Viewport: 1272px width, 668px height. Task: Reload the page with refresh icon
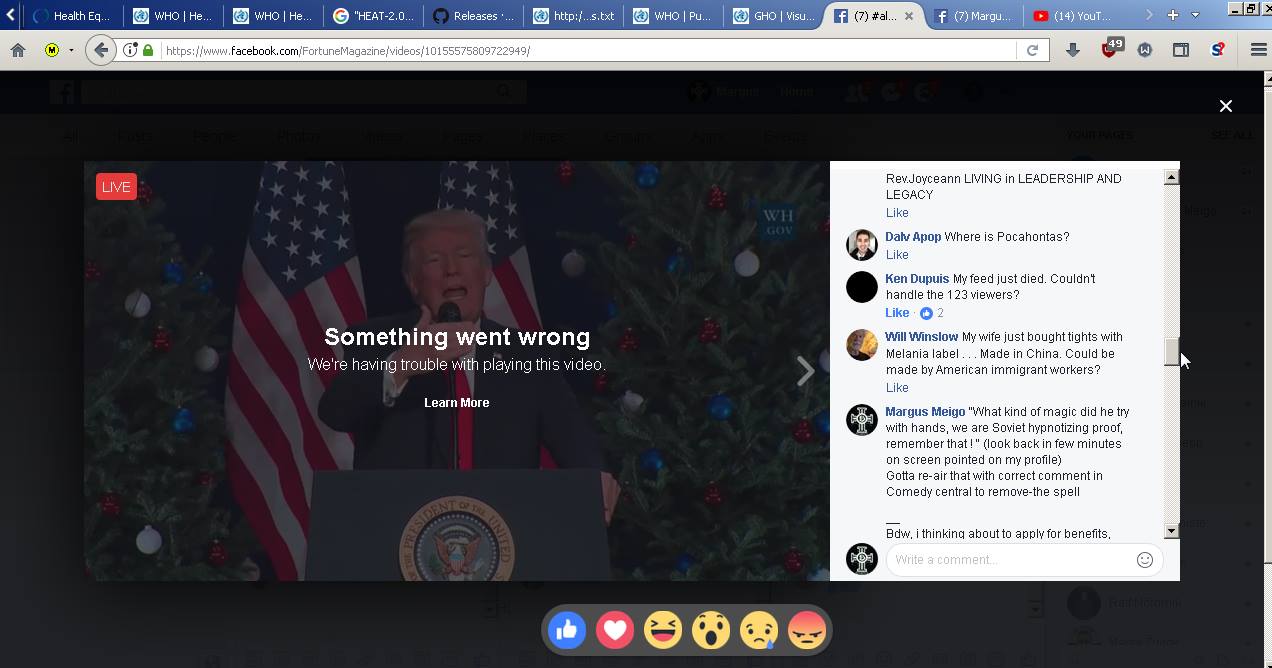click(x=1032, y=50)
